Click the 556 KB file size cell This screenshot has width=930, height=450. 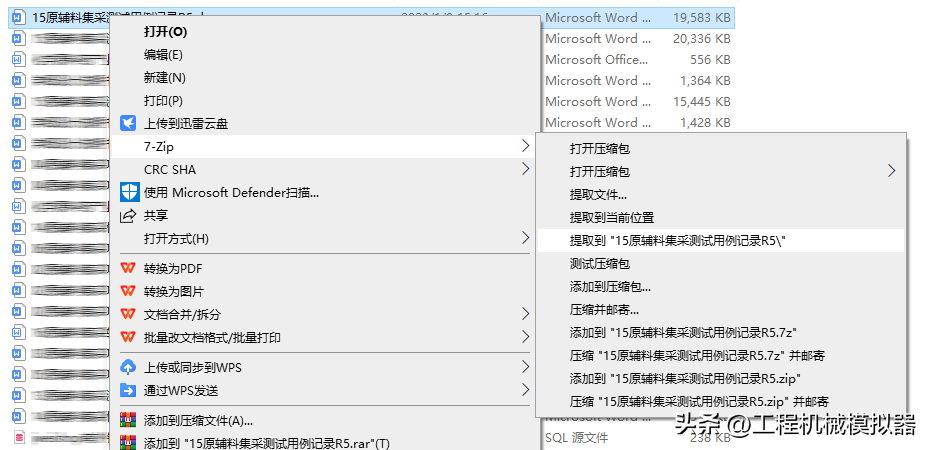[710, 59]
